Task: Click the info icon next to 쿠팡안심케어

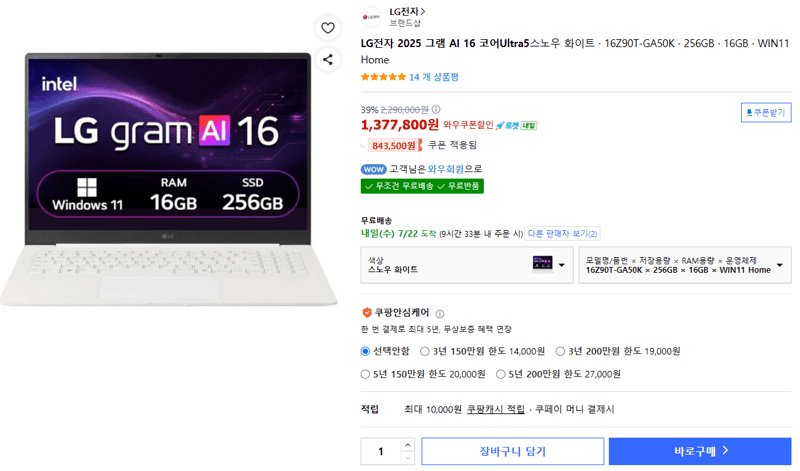Action: click(x=440, y=314)
